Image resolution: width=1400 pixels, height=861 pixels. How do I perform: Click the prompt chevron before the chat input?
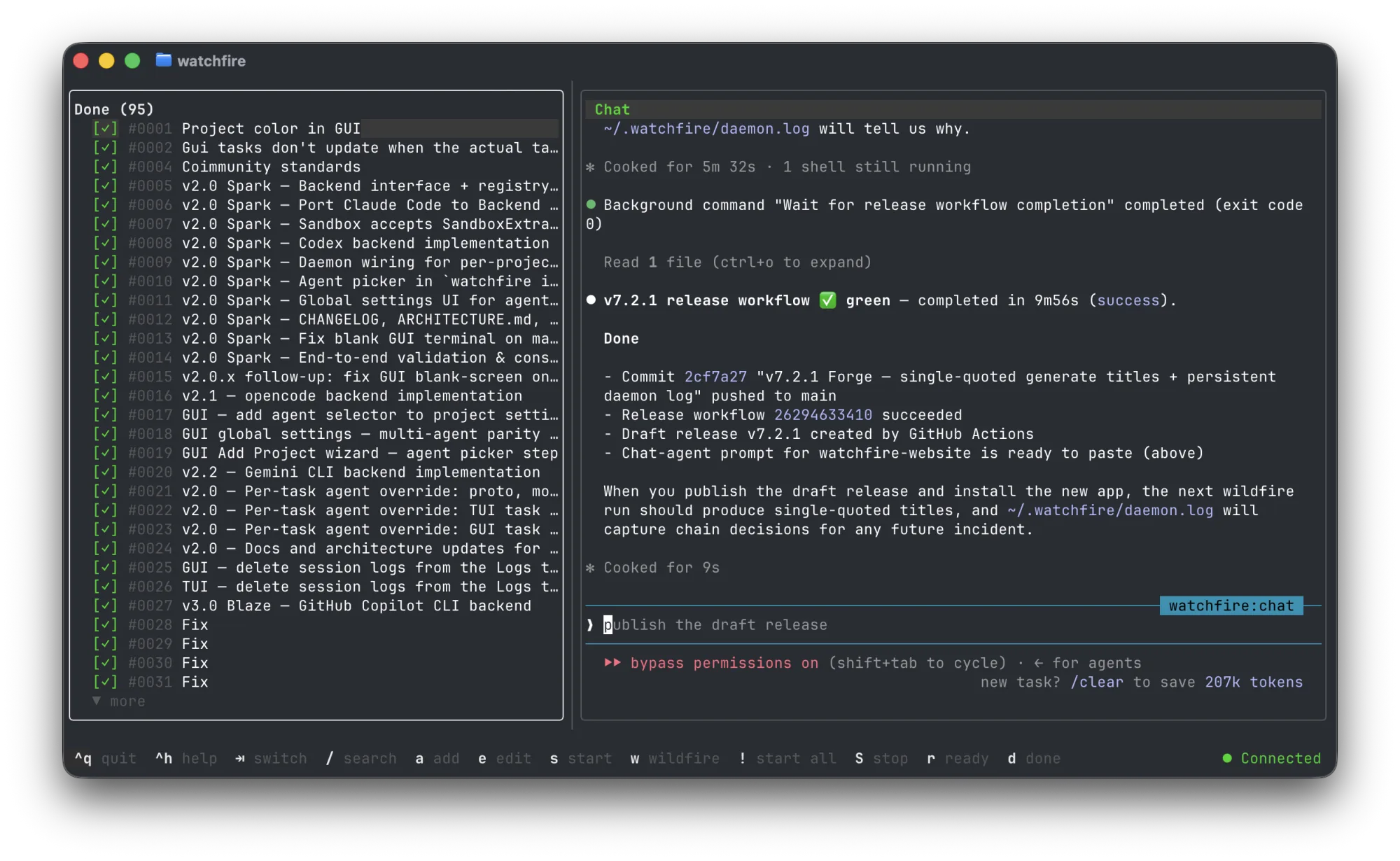590,624
